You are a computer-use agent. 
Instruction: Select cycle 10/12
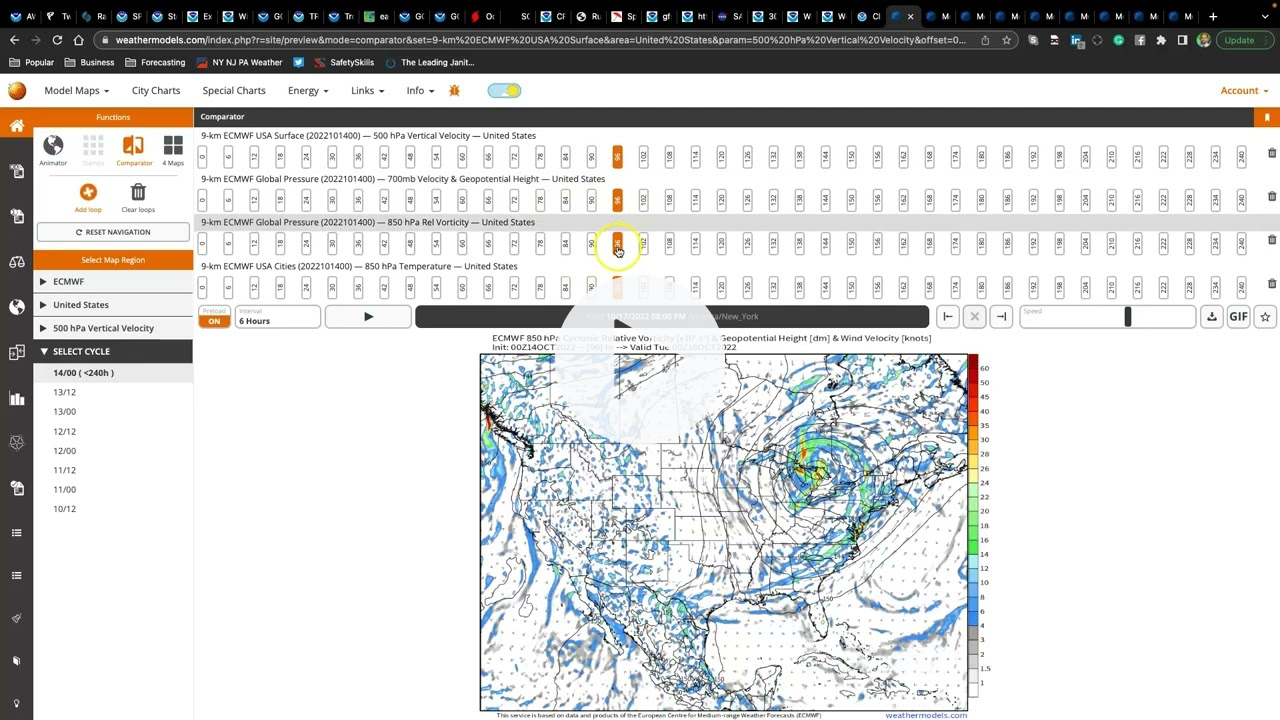click(x=64, y=509)
